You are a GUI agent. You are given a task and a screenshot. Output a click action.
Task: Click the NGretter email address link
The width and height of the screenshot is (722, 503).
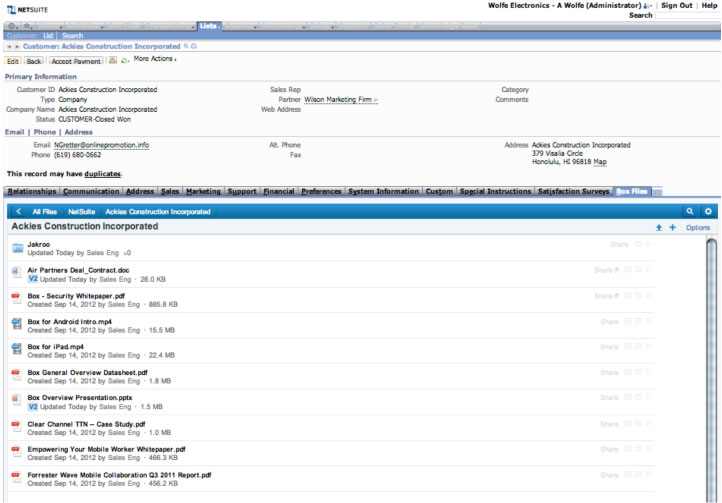(x=101, y=145)
